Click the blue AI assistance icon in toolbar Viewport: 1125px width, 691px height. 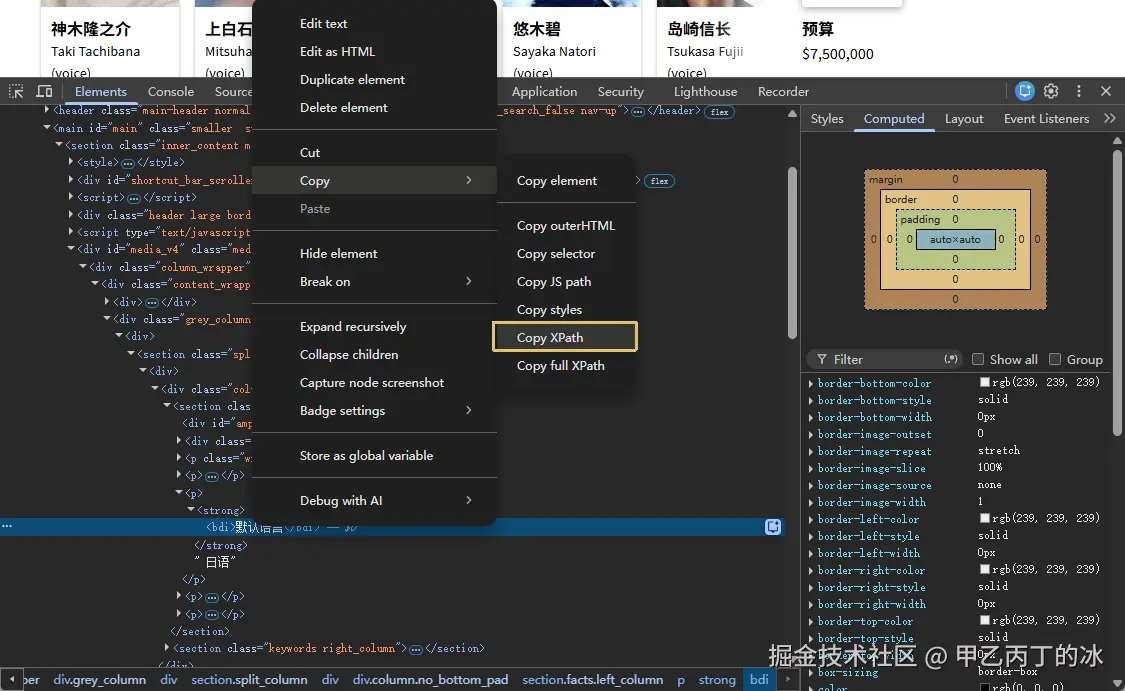[1025, 91]
